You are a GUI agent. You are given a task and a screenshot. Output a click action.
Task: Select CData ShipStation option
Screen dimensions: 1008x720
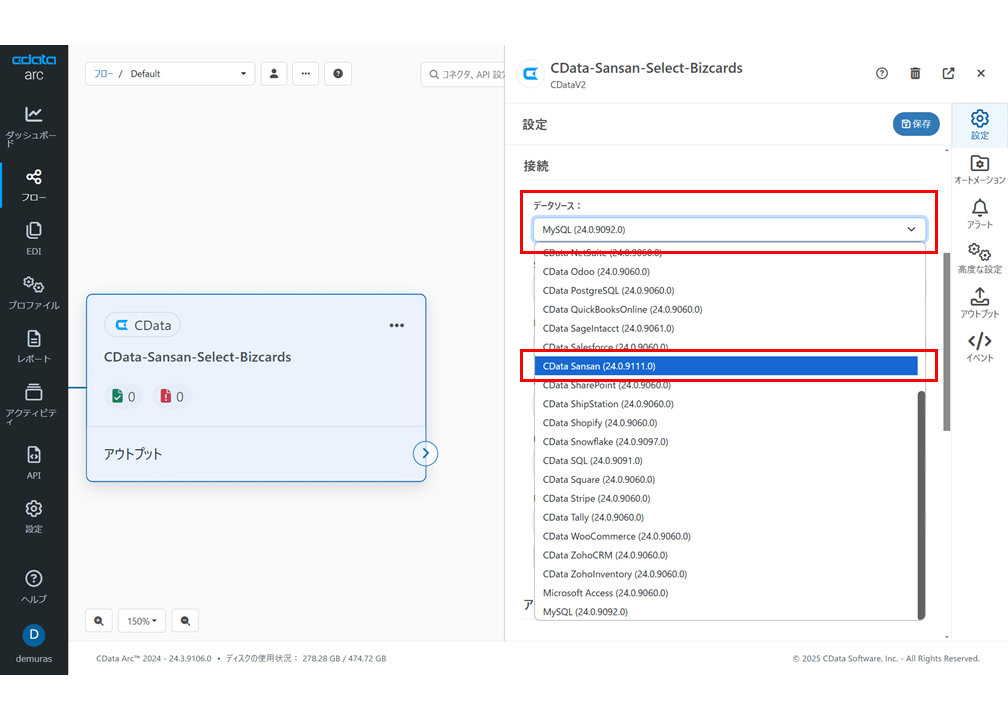point(726,404)
